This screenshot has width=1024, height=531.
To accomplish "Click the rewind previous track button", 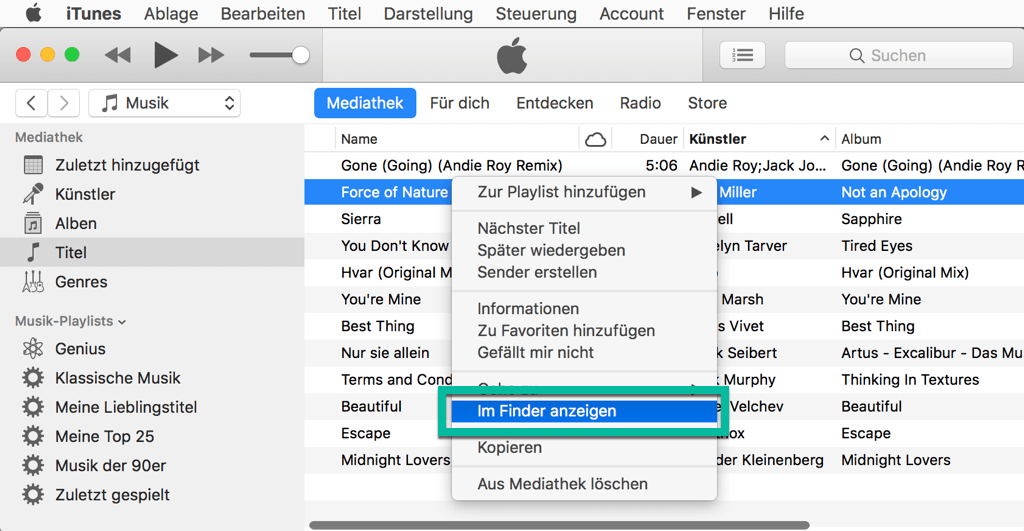I will 118,56.
